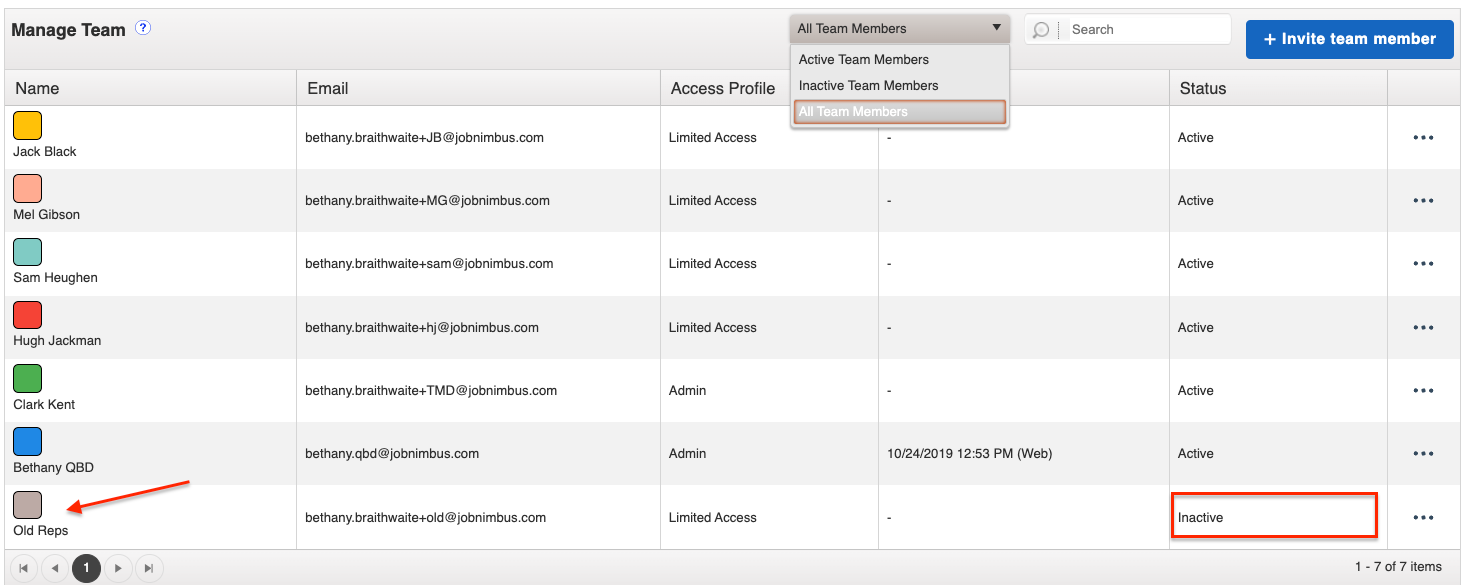Click inside the Search input field
1461x585 pixels.
1145,29
